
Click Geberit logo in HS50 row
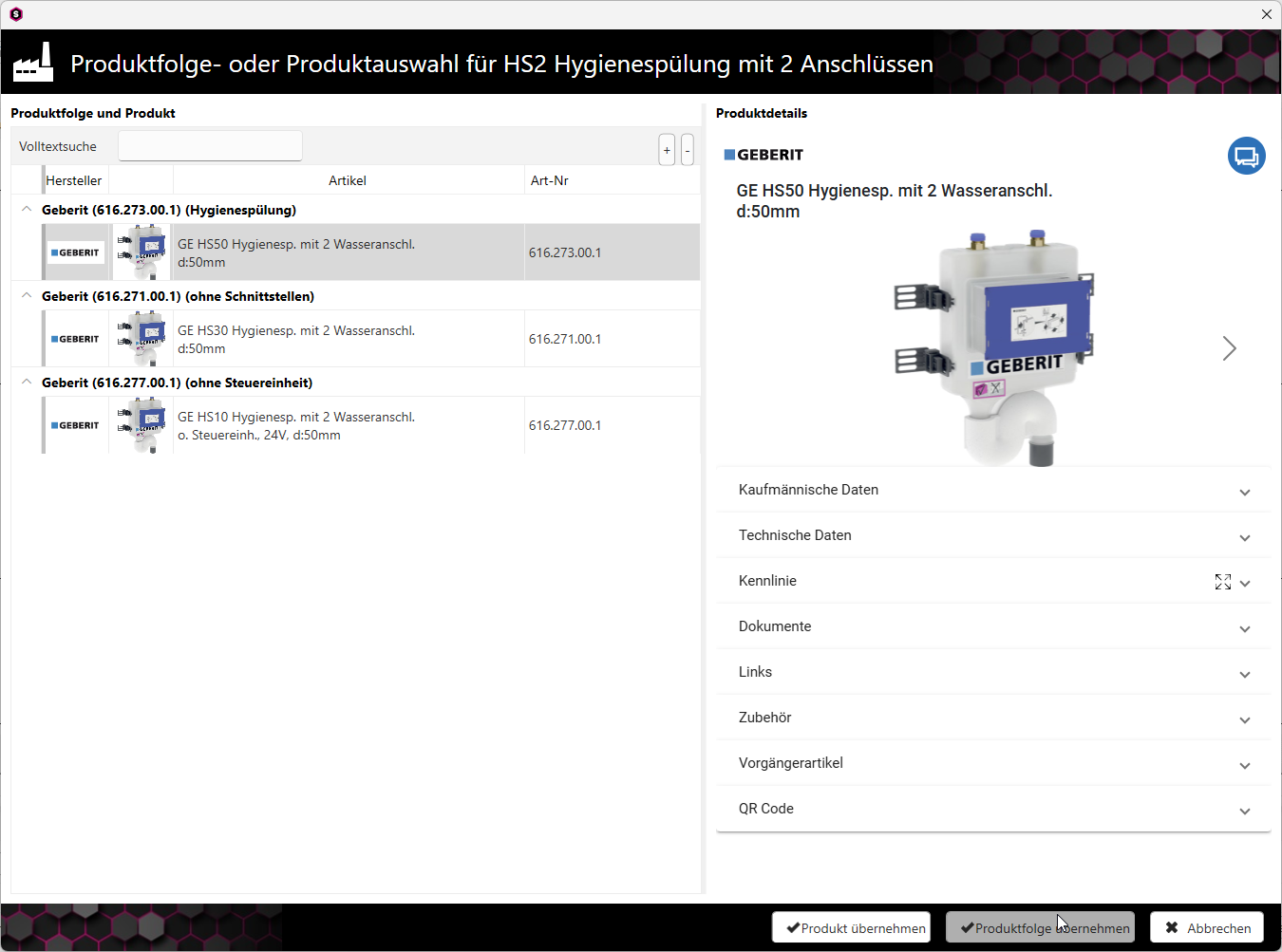pyautogui.click(x=76, y=252)
